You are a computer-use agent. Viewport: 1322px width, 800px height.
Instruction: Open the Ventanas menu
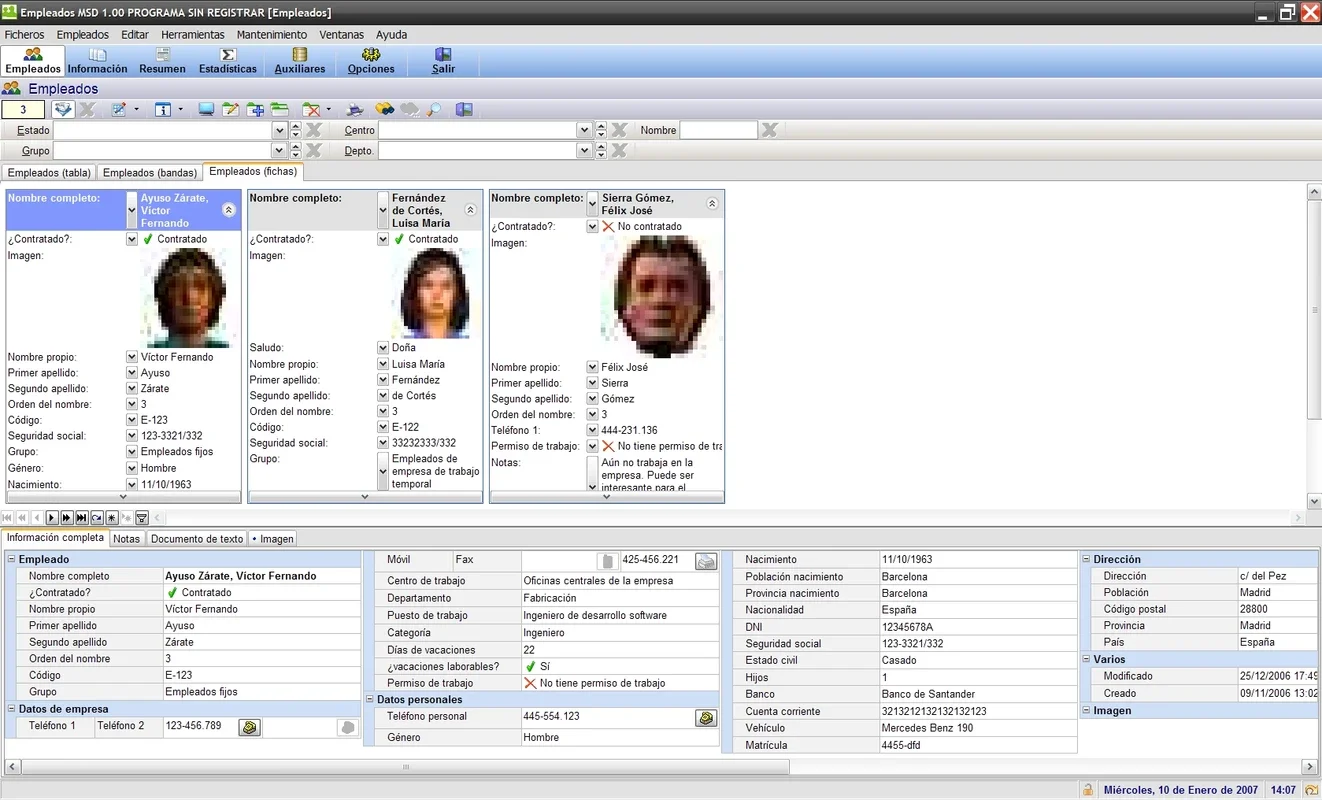(x=342, y=34)
